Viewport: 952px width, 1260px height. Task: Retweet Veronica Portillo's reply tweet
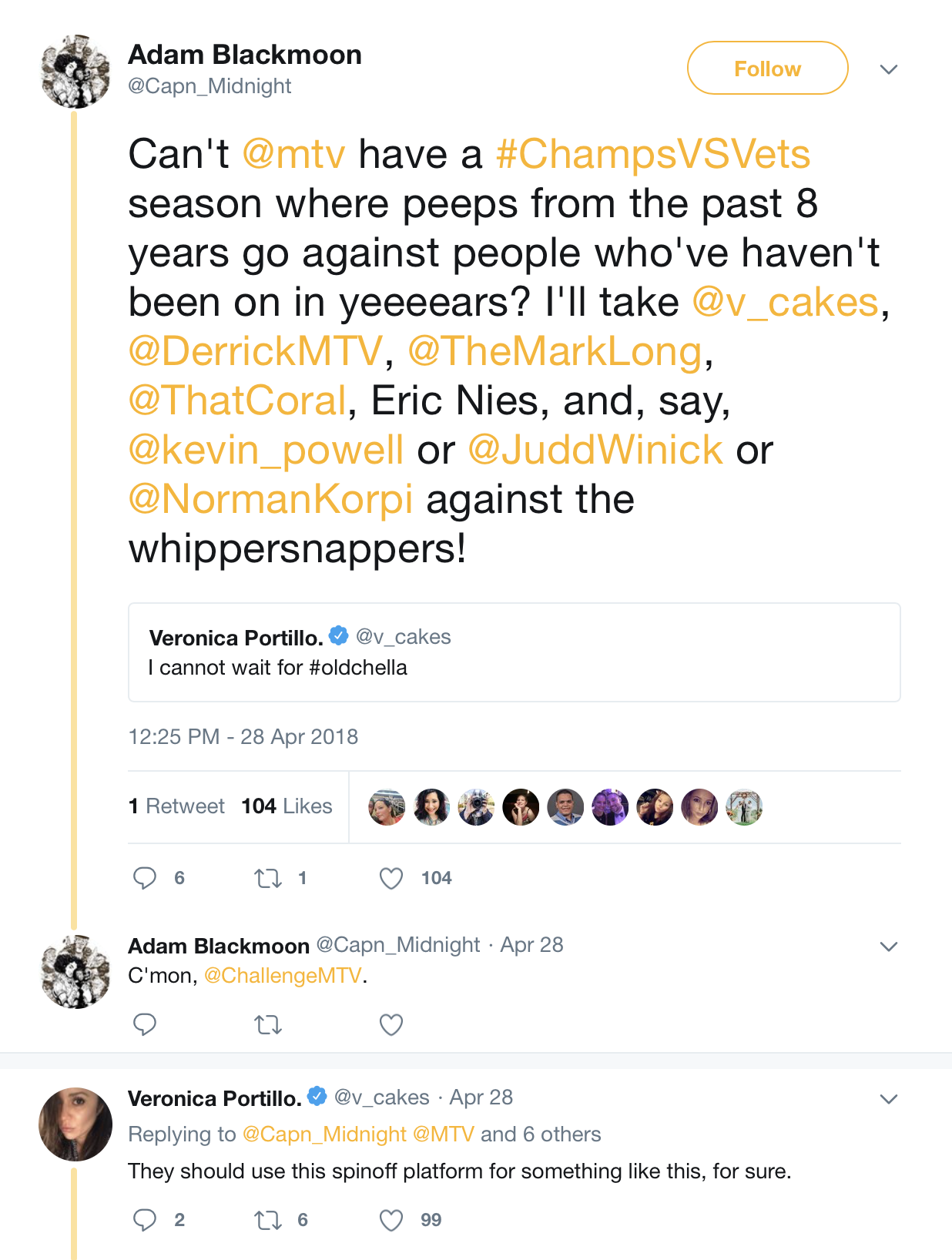coord(268,1220)
